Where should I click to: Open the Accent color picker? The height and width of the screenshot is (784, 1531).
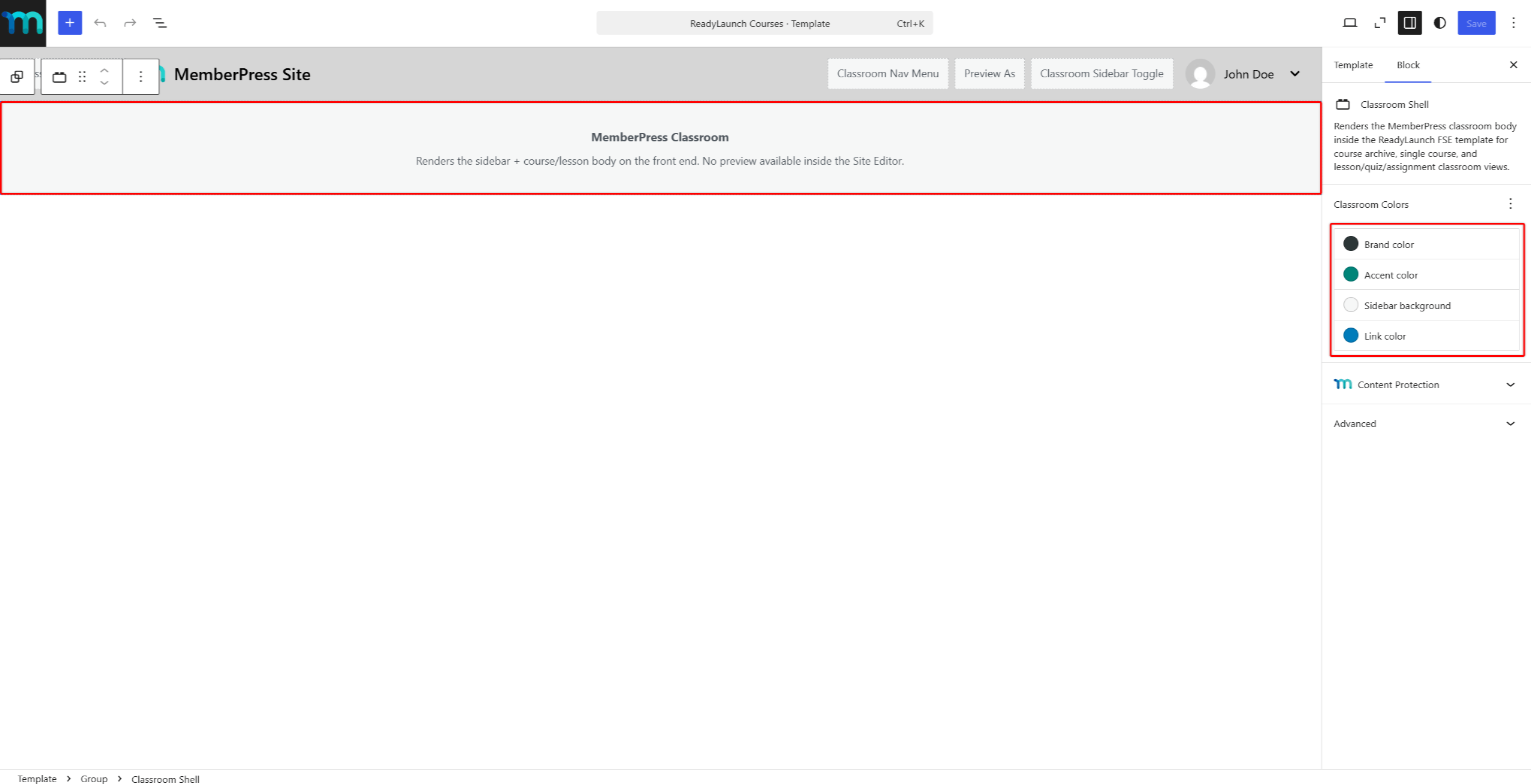point(1426,274)
